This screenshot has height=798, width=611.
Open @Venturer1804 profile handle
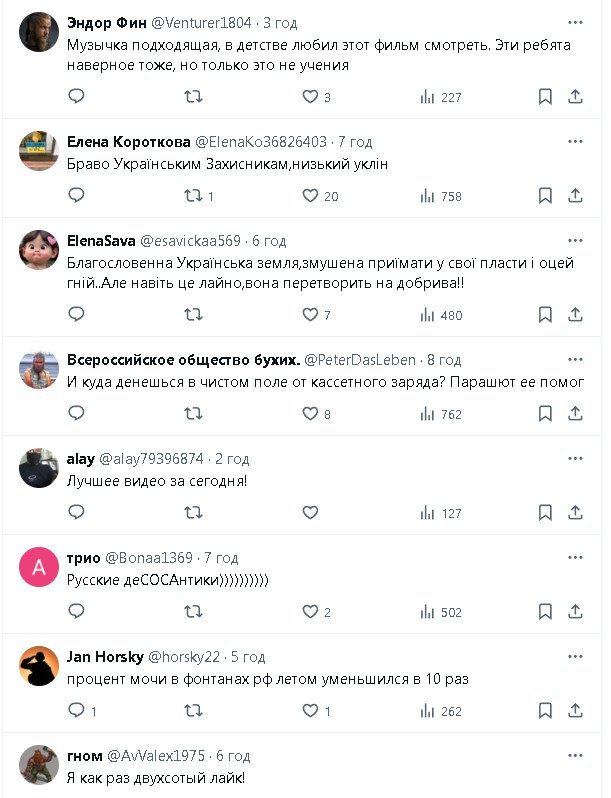[201, 22]
